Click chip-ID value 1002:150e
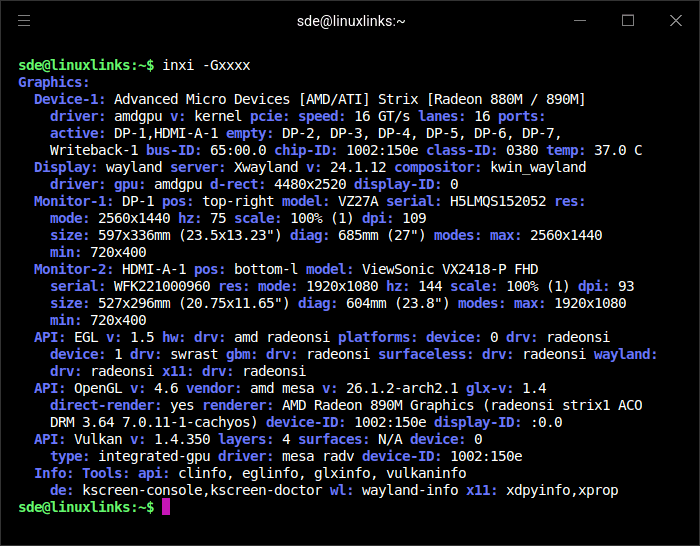The image size is (700, 546). (x=382, y=150)
